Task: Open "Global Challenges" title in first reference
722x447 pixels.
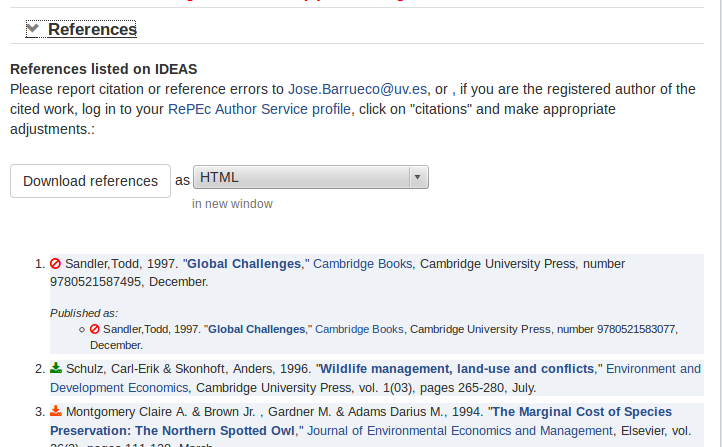Action: (x=244, y=264)
